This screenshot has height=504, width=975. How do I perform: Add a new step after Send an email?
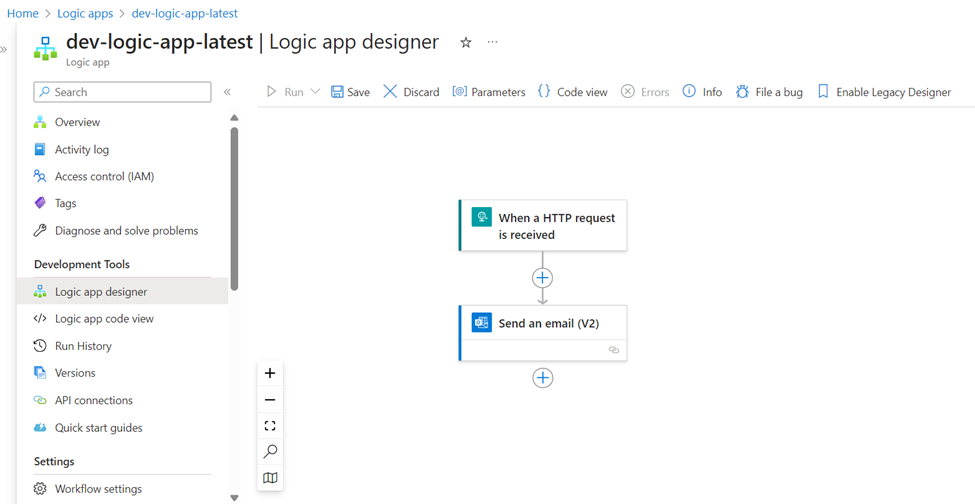tap(543, 378)
